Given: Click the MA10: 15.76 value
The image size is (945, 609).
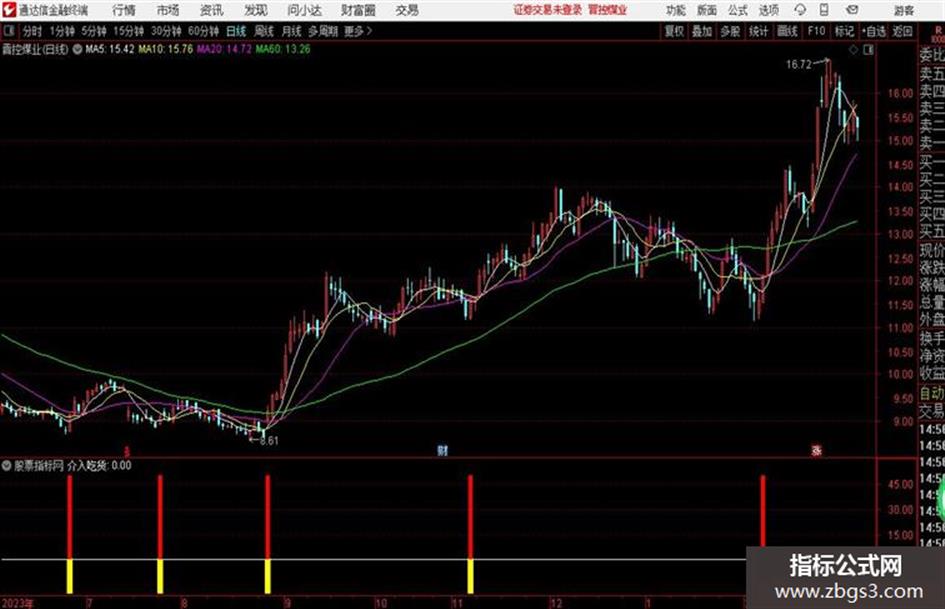Looking at the screenshot, I should (x=166, y=49).
